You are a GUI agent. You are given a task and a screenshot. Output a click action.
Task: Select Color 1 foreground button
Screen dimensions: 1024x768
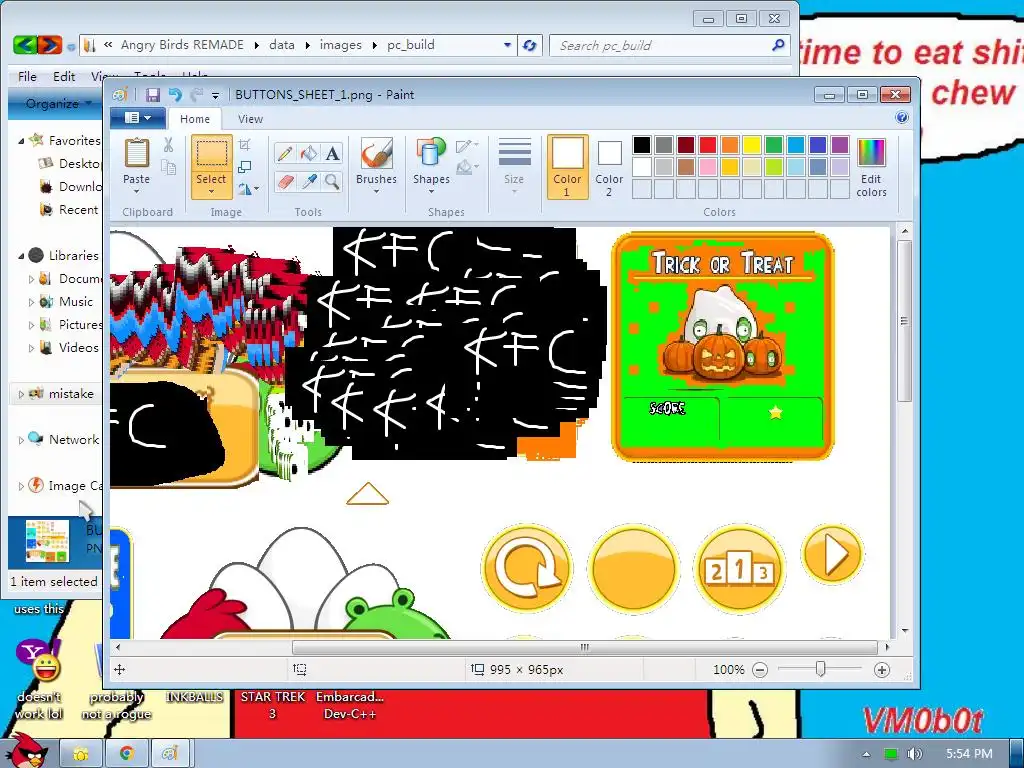coord(567,167)
